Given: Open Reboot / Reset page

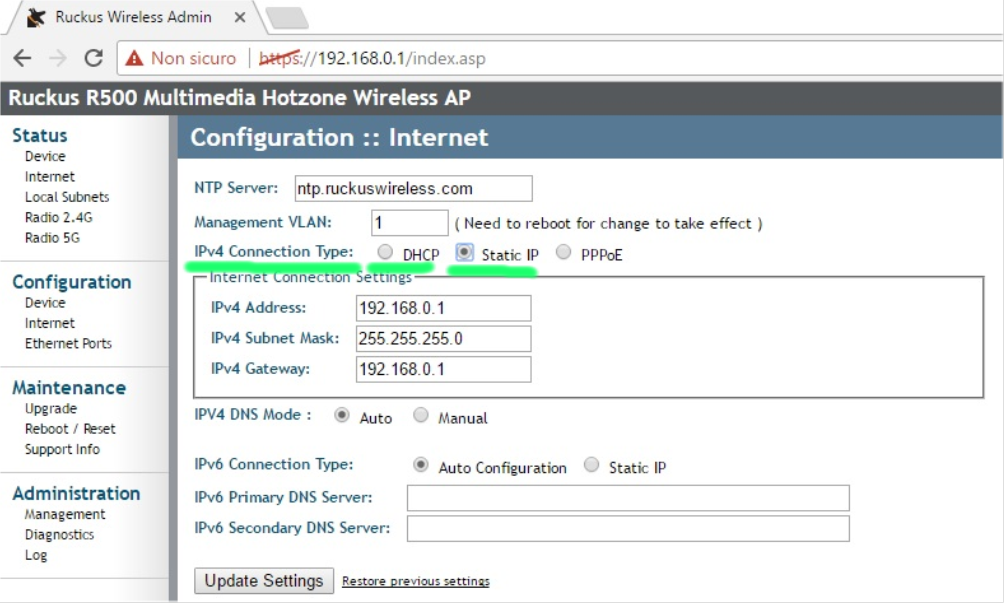Looking at the screenshot, I should 70,429.
